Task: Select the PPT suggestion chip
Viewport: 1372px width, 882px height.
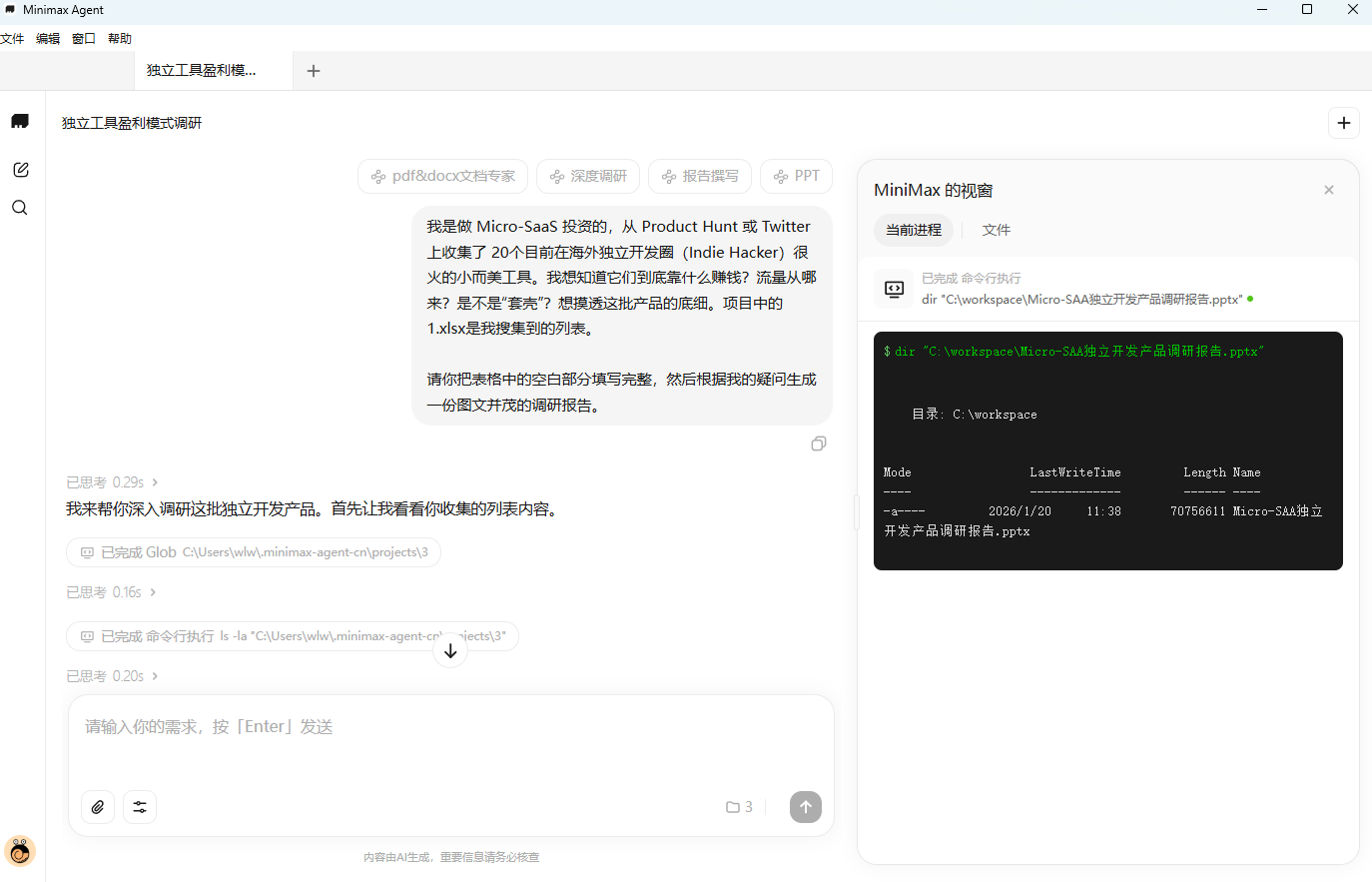Action: (x=796, y=176)
